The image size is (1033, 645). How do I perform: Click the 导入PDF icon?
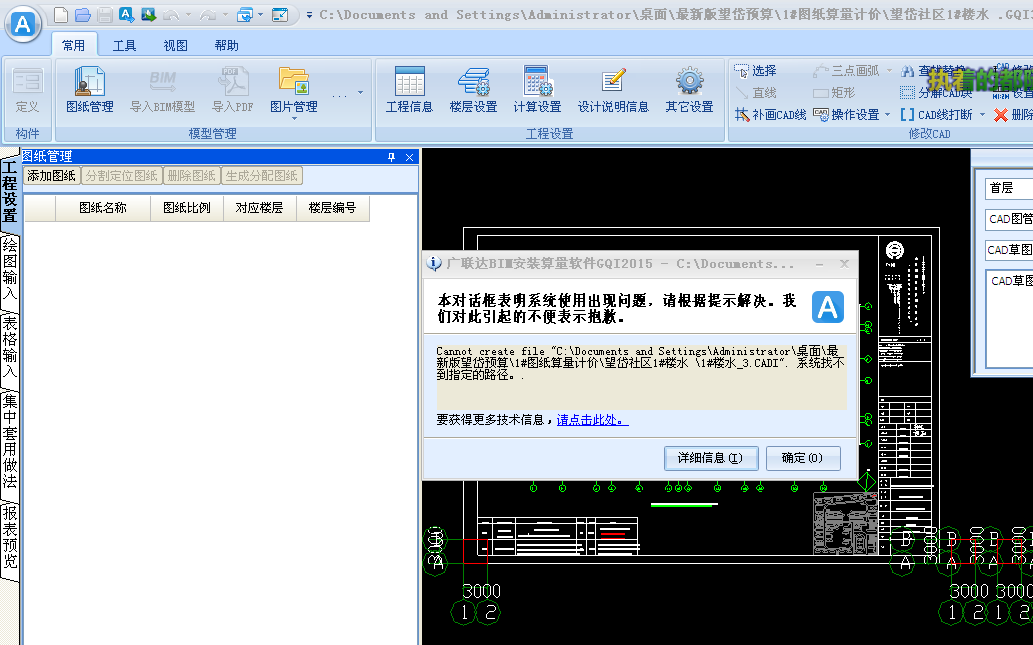click(x=233, y=90)
